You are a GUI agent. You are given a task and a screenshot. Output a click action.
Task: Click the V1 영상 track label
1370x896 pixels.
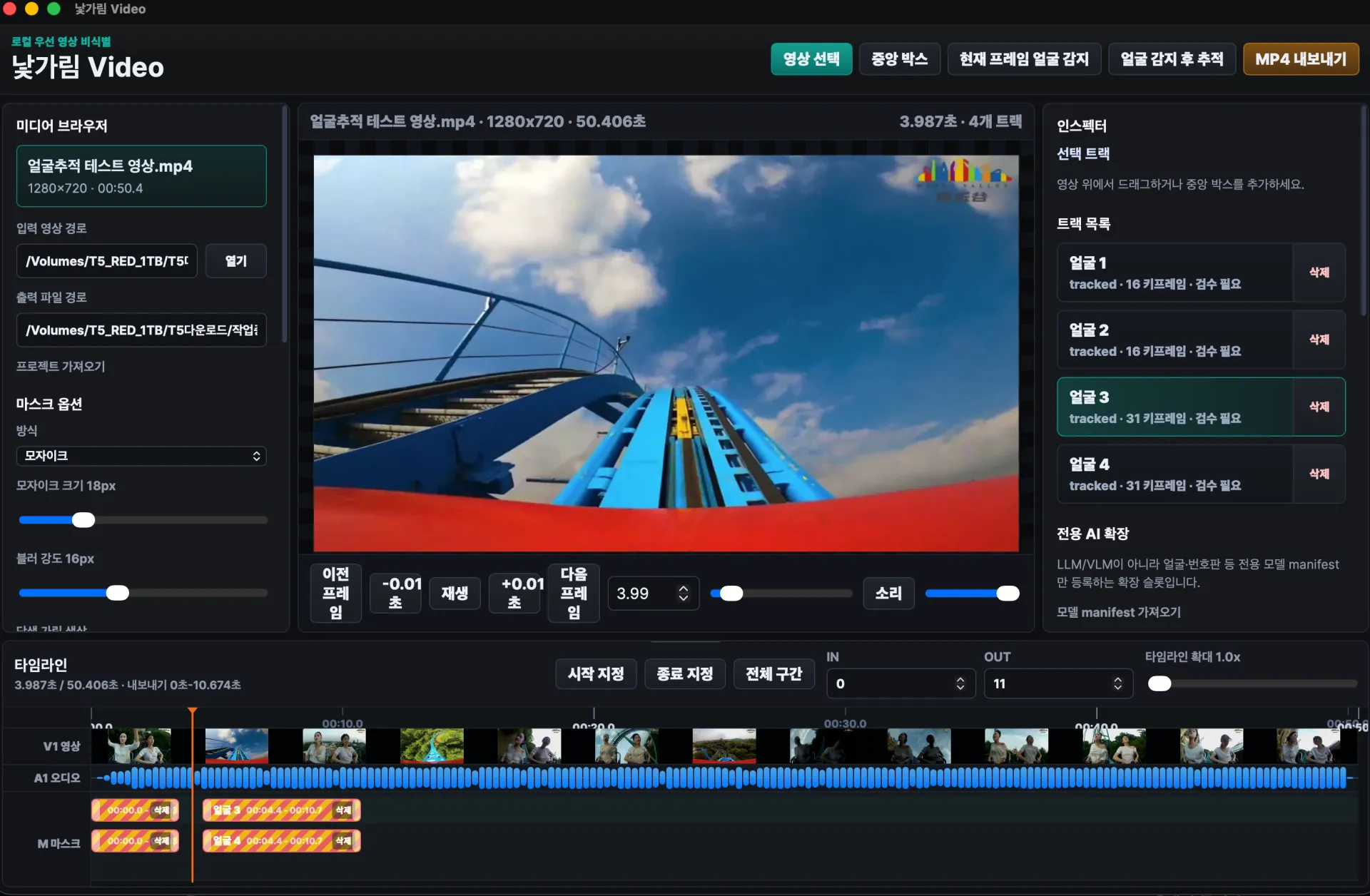point(61,746)
